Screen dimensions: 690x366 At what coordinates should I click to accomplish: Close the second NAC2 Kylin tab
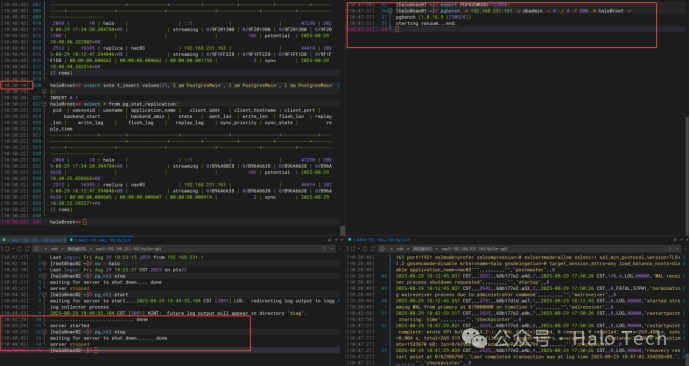[x=129, y=240]
